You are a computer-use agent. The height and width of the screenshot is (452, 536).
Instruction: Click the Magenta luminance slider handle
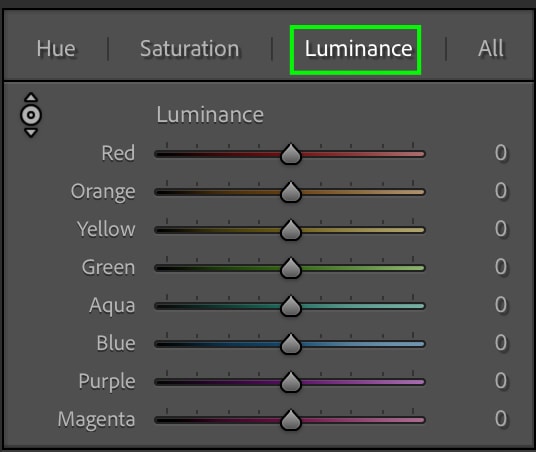click(291, 420)
